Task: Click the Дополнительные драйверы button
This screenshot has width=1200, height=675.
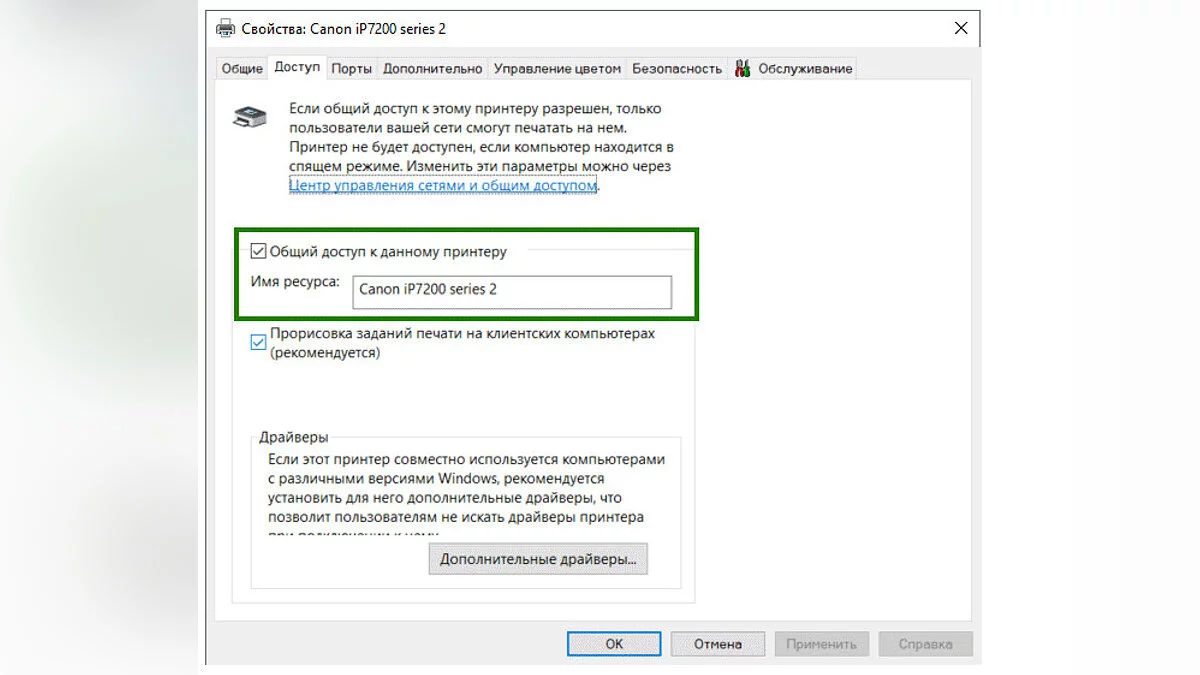Action: 538,559
